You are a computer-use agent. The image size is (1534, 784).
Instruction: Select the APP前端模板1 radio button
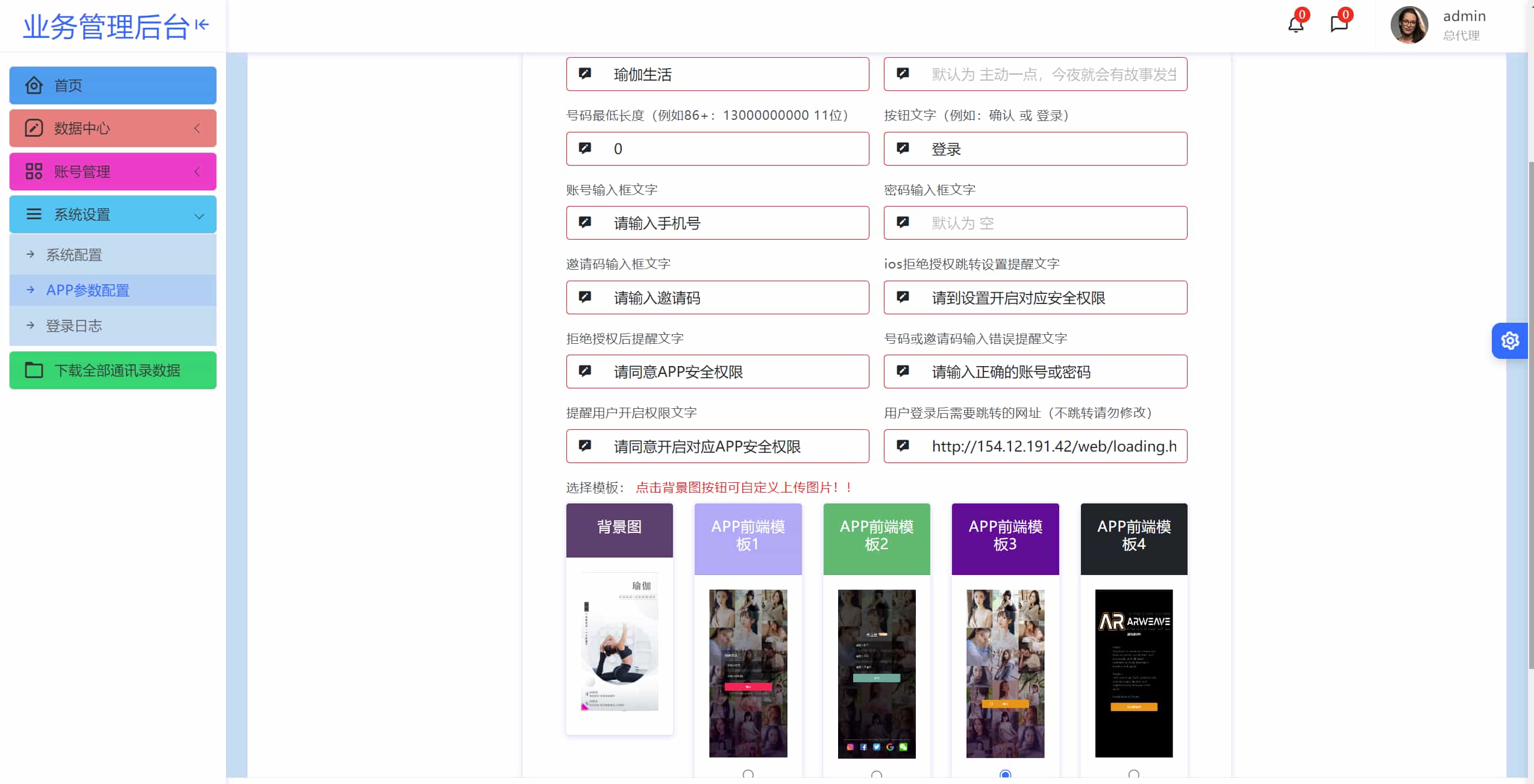point(748,774)
